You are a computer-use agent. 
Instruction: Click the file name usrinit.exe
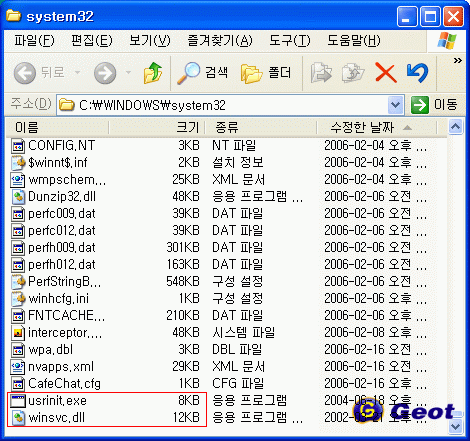click(57, 401)
